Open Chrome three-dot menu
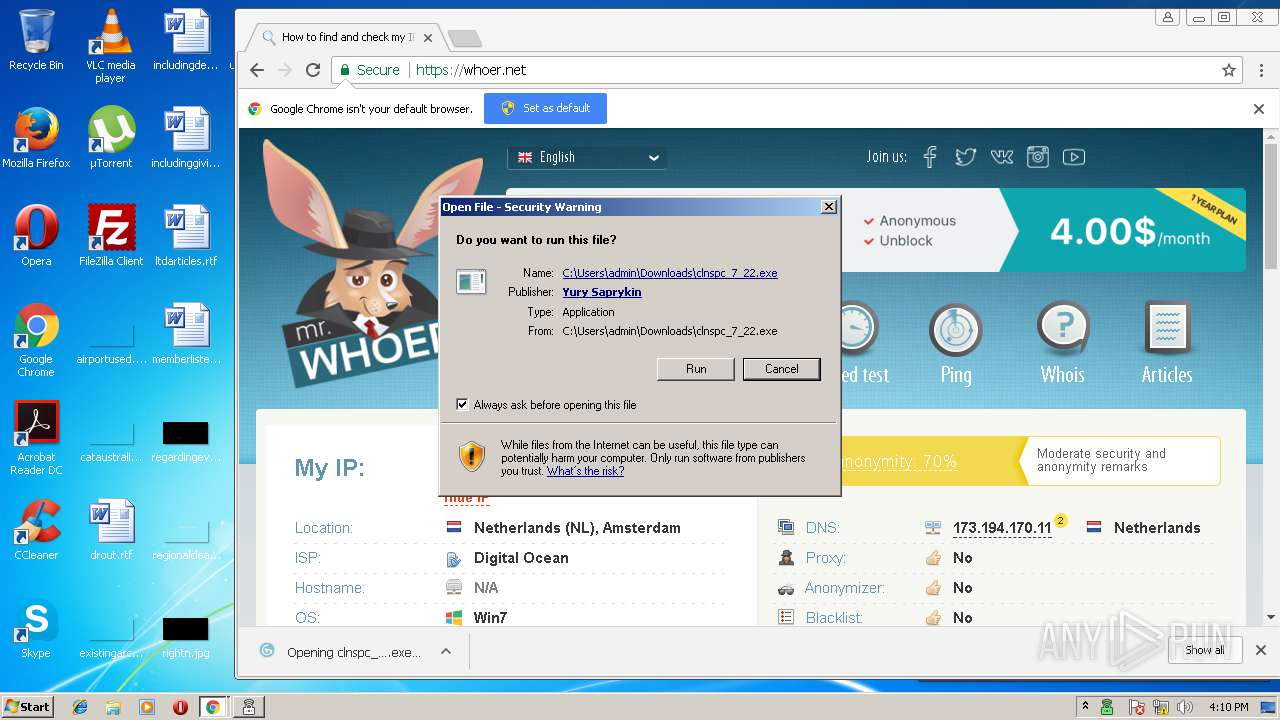The width and height of the screenshot is (1280, 720). [x=1259, y=70]
